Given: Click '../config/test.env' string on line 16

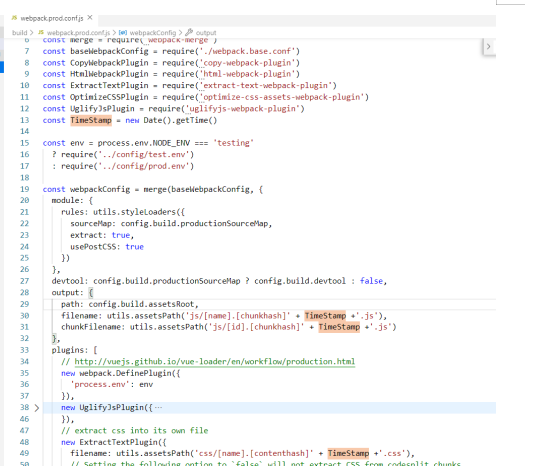Looking at the screenshot, I should [144, 155].
